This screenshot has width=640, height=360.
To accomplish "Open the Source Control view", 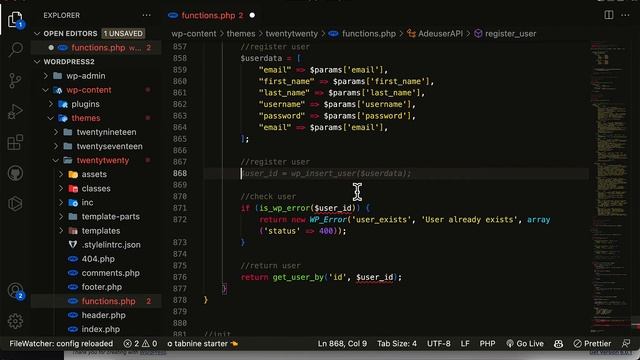I will click(15, 80).
